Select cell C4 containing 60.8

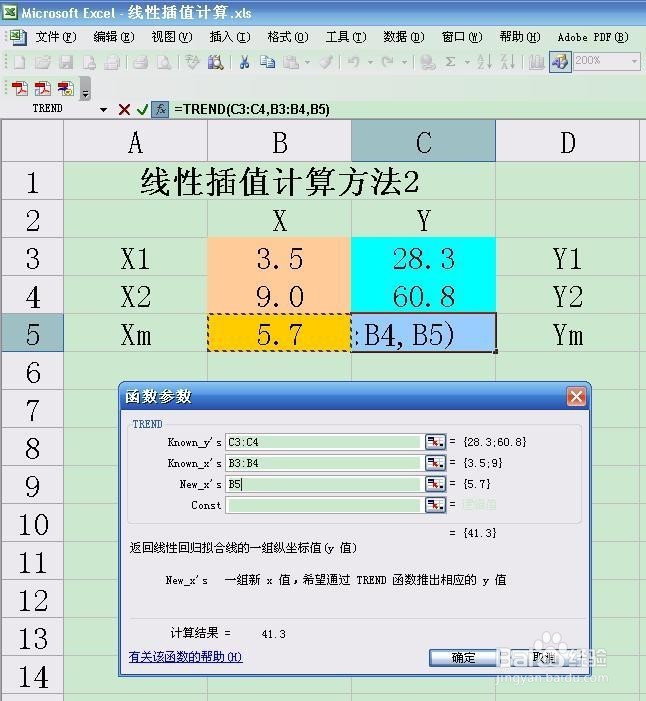(x=423, y=296)
